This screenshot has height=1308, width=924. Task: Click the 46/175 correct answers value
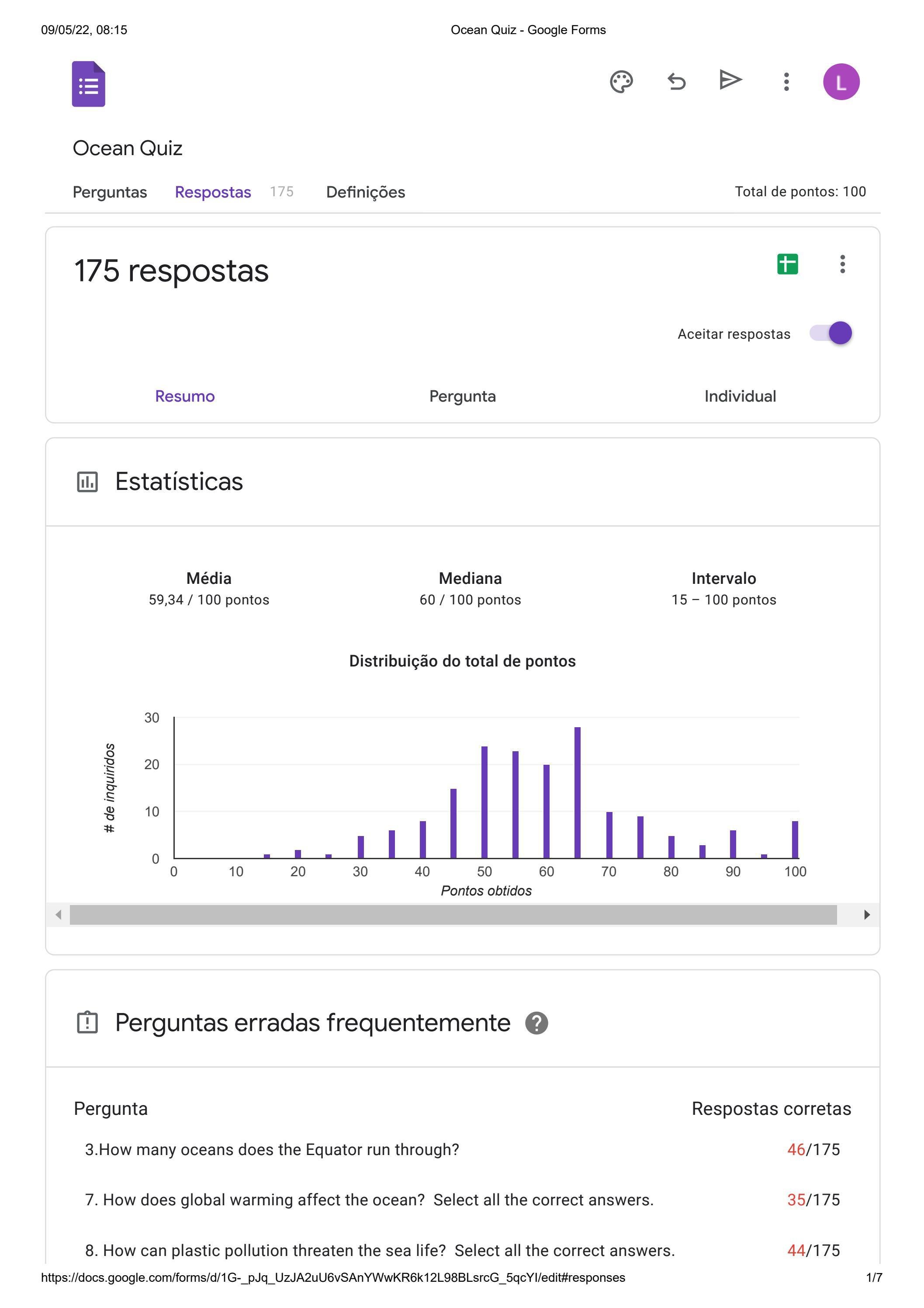point(813,1150)
